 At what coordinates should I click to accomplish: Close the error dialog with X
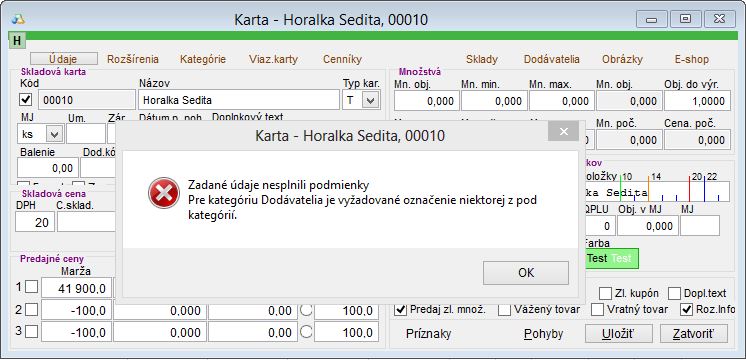coord(564,132)
